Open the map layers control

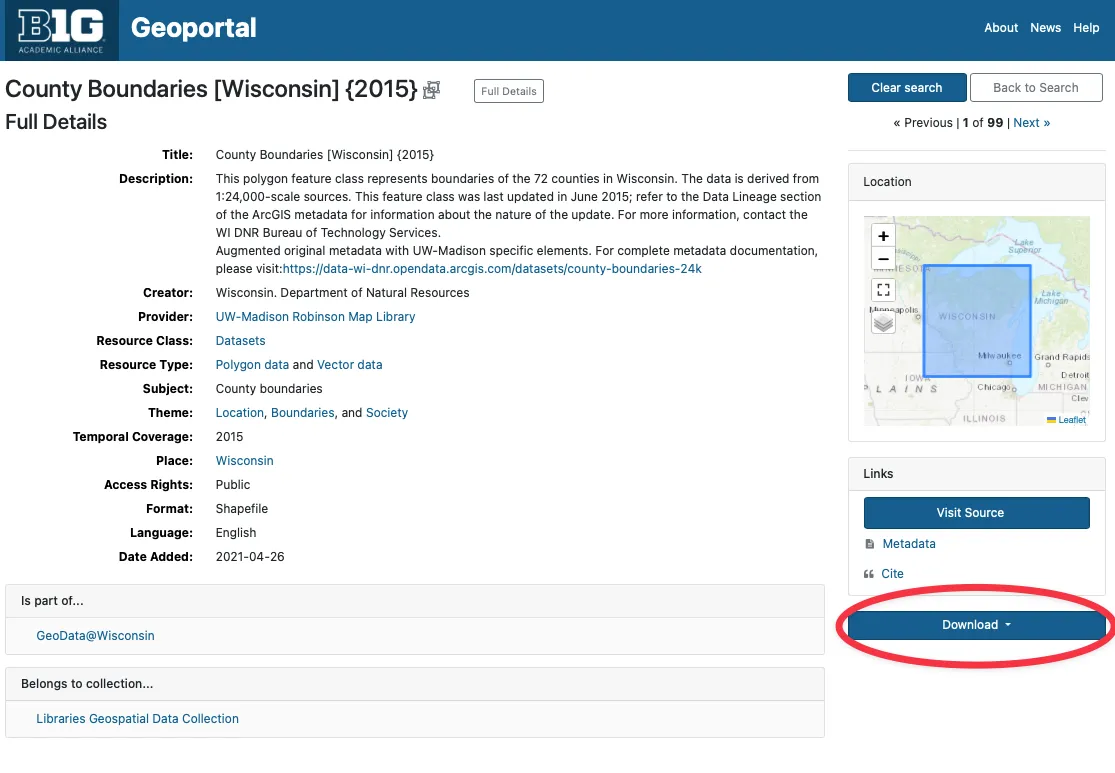(883, 322)
